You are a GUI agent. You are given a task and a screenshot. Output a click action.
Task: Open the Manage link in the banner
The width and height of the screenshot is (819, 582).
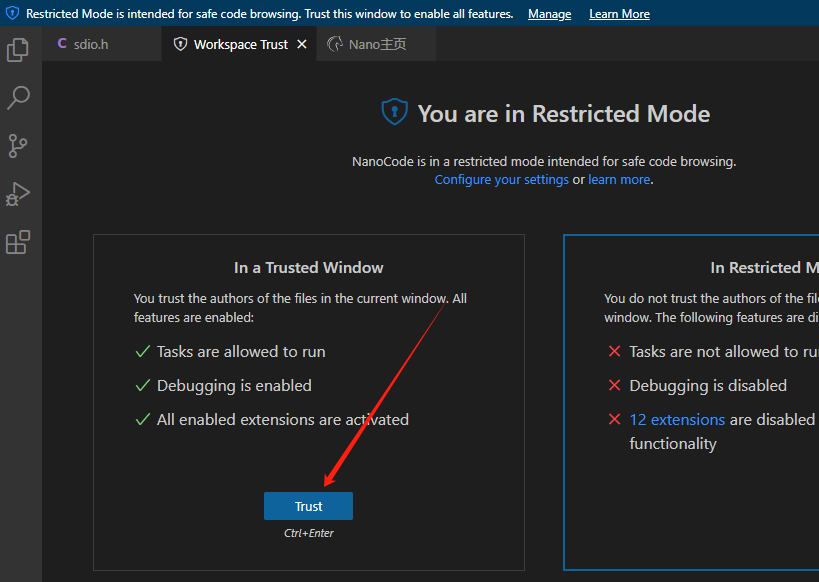point(549,14)
